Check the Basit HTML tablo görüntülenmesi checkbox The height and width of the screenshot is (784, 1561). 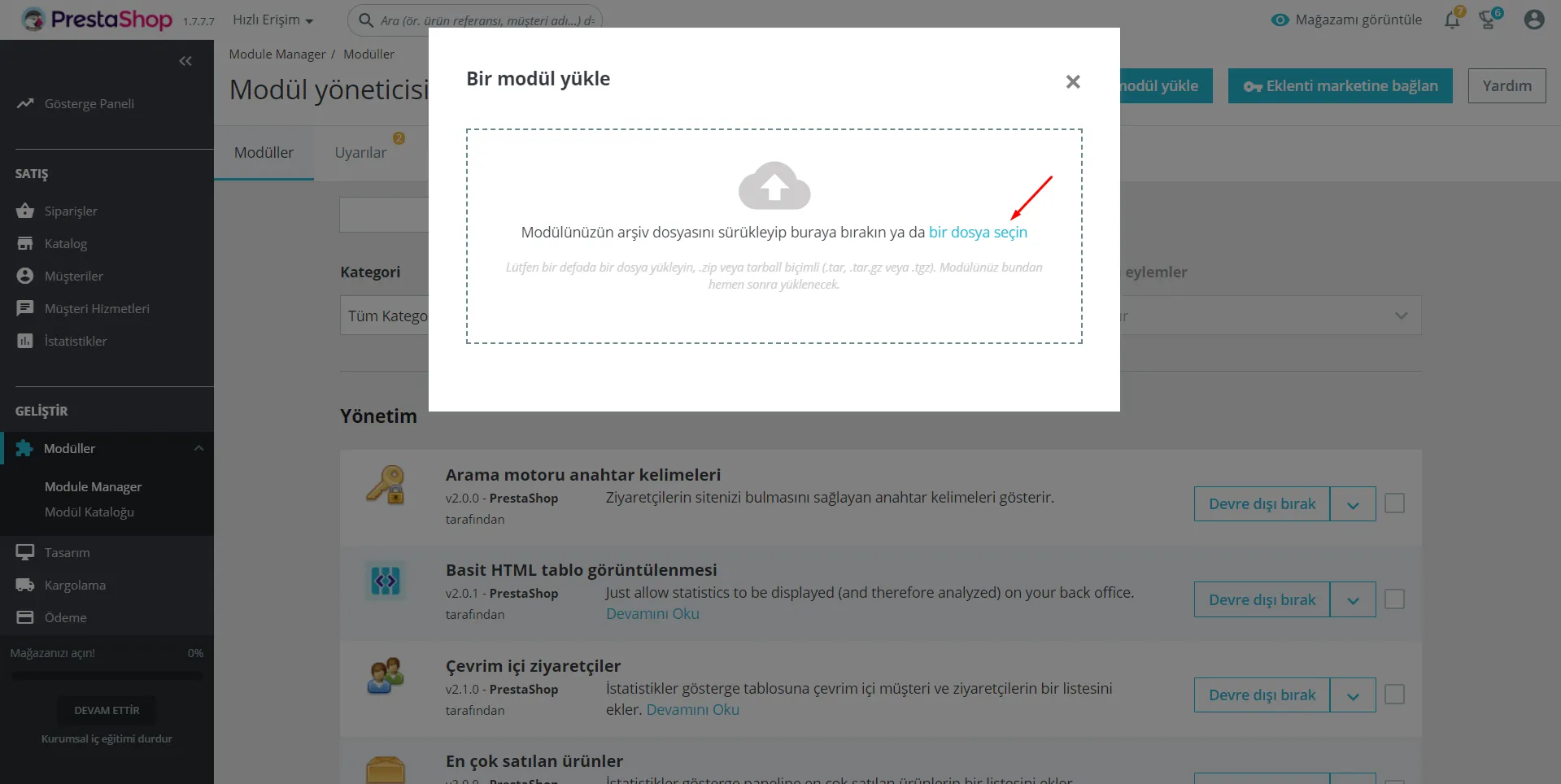coord(1394,599)
